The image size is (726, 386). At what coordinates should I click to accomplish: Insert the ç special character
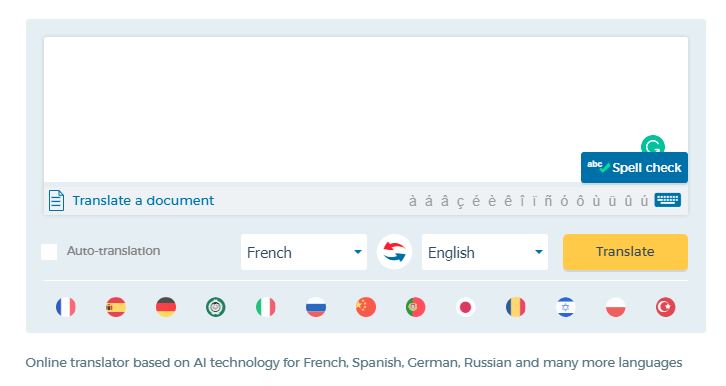click(460, 201)
